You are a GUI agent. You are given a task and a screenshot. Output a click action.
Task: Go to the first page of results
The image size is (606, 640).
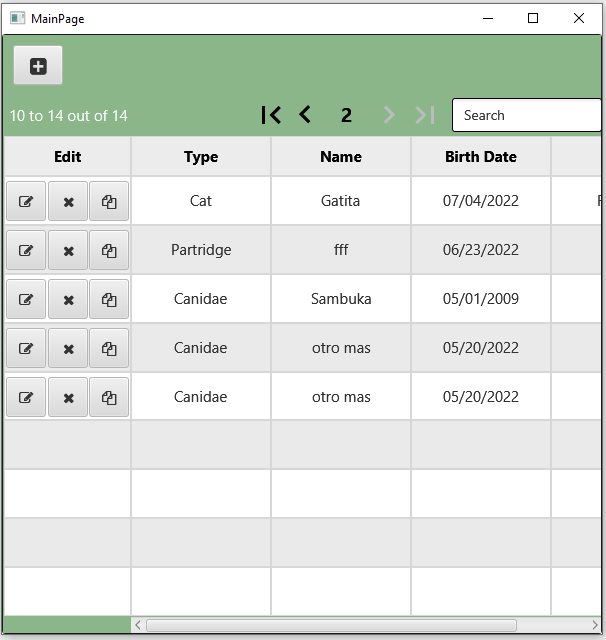pos(270,115)
